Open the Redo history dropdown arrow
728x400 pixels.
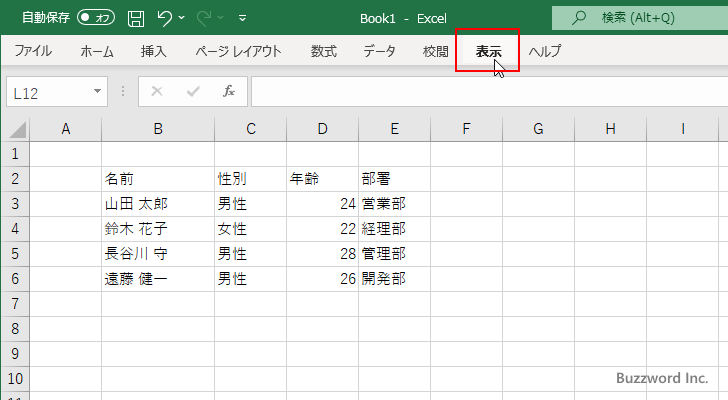[x=221, y=18]
